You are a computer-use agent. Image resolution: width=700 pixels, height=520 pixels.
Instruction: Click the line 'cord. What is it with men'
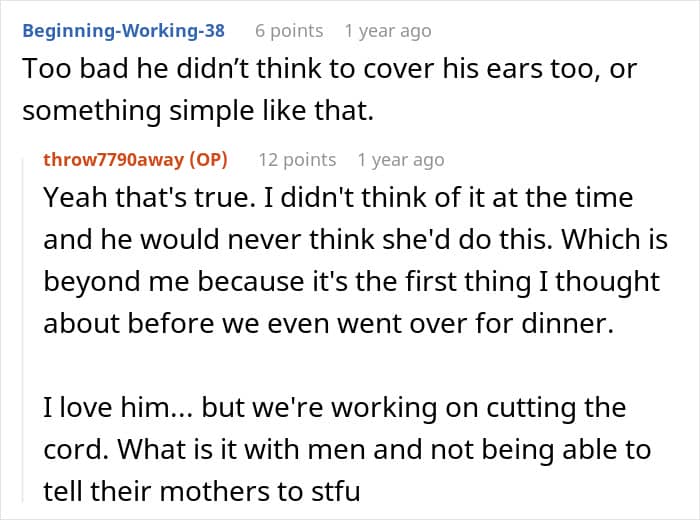click(x=347, y=449)
